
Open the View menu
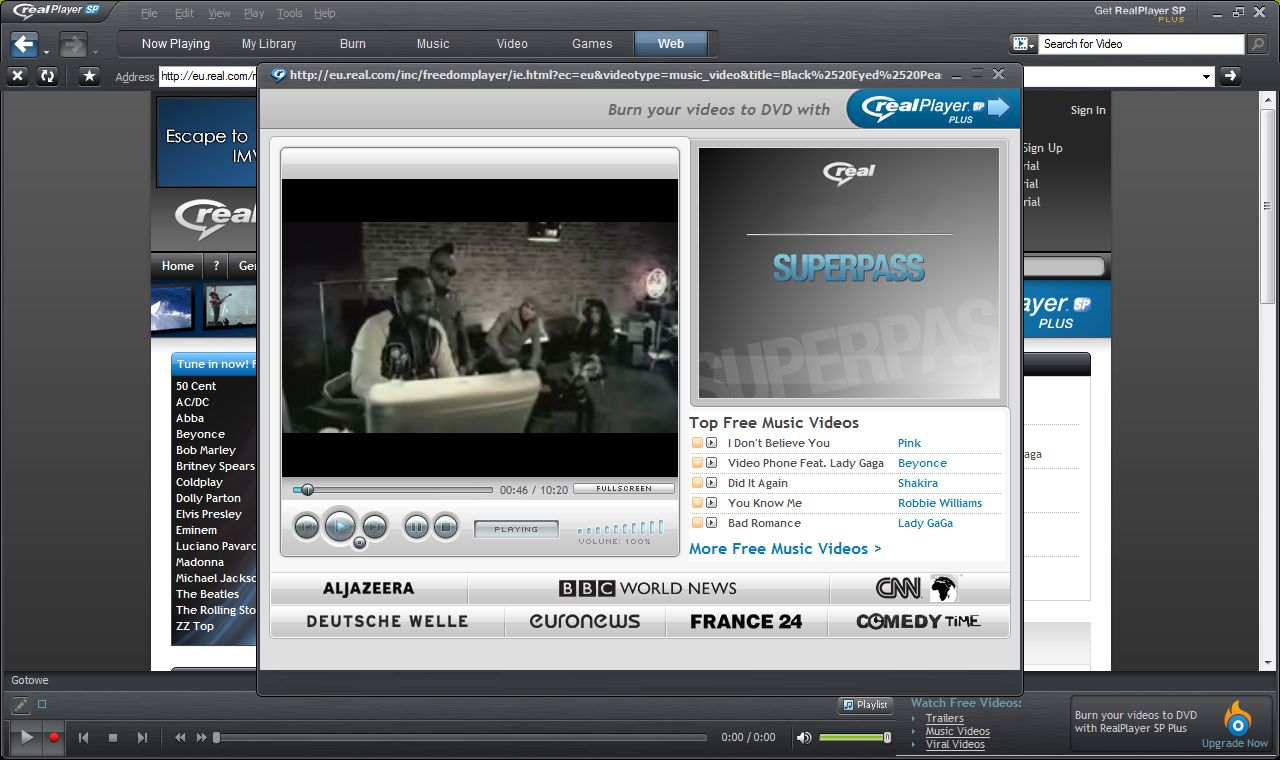(219, 14)
